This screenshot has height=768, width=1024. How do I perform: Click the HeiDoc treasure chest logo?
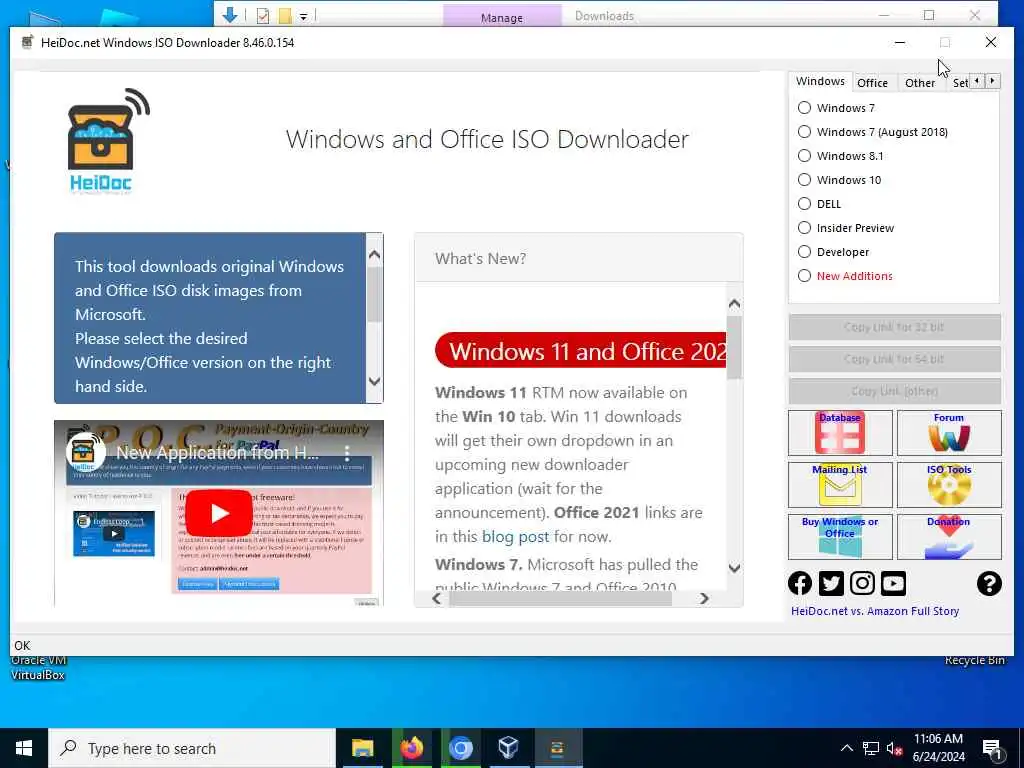[x=108, y=140]
